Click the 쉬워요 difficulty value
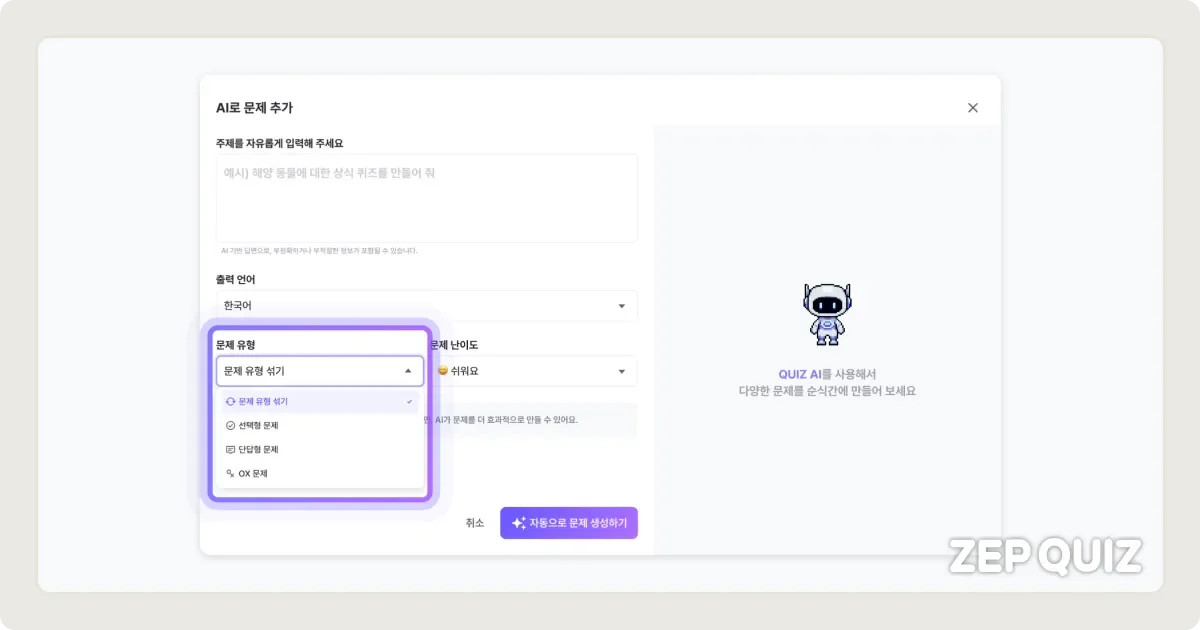The image size is (1200, 630). [465, 371]
